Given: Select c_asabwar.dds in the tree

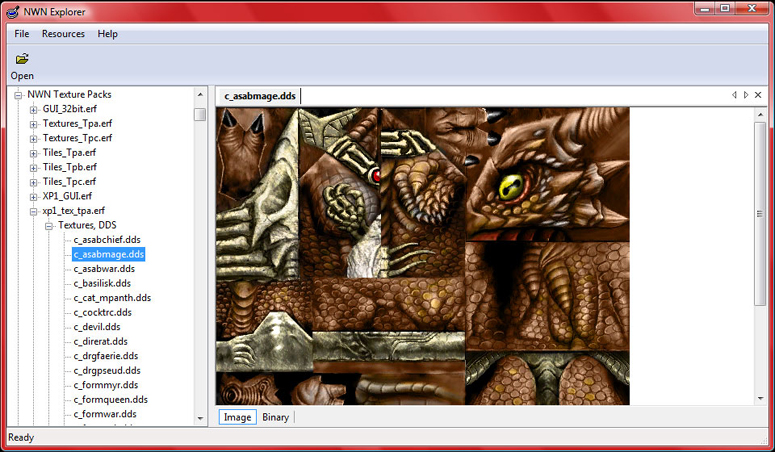Looking at the screenshot, I should [104, 269].
